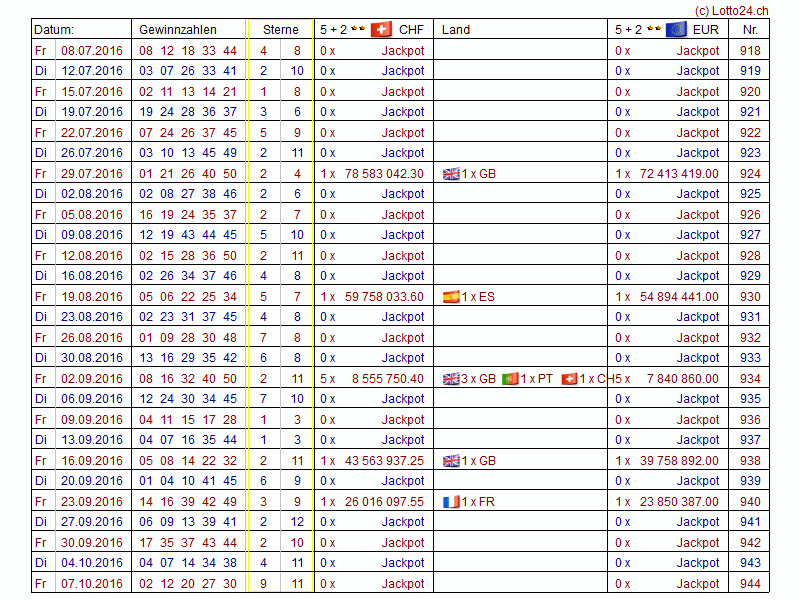The height and width of the screenshot is (600, 800).
Task: Click the British flag in the 16.09.2016 row
Action: pos(451,461)
